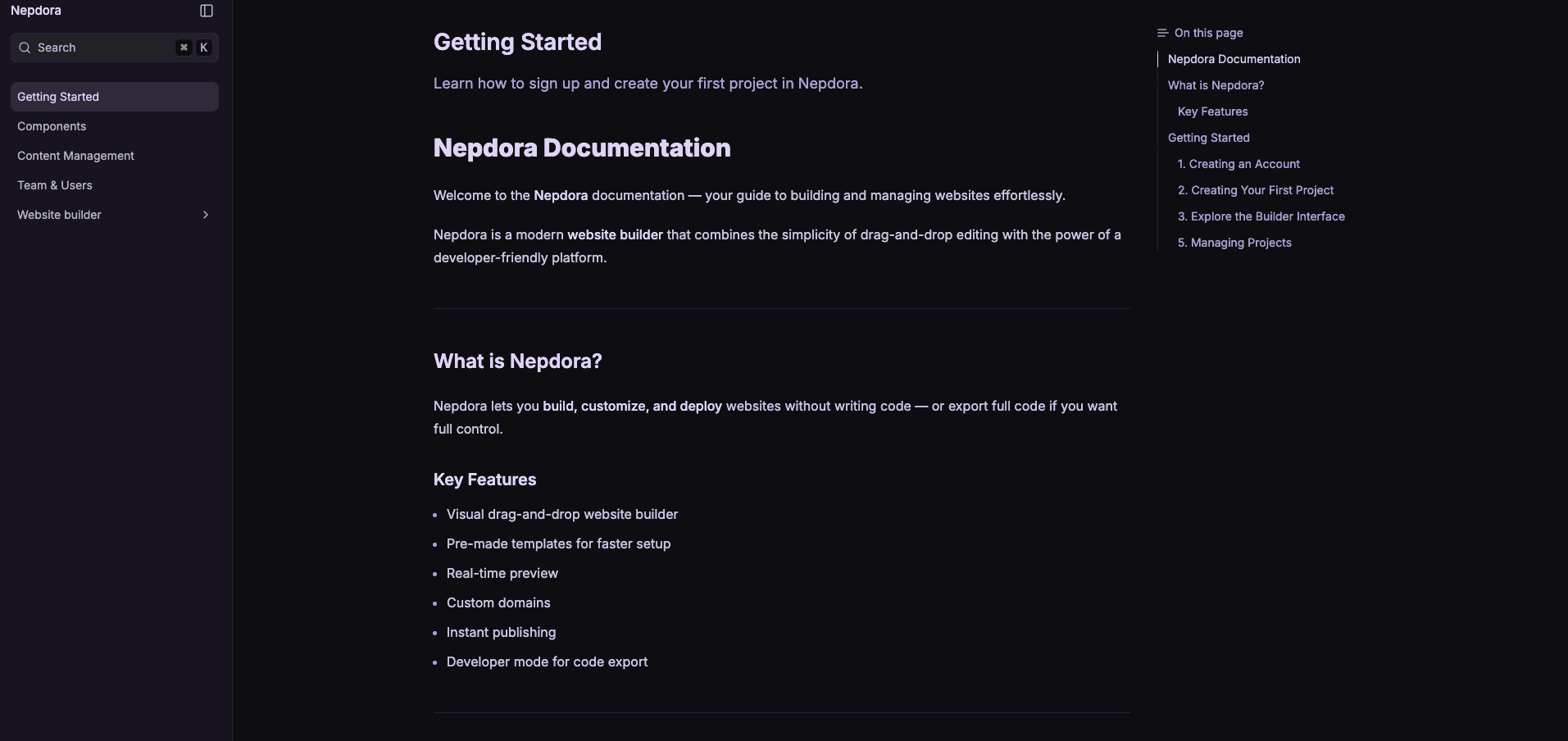The width and height of the screenshot is (1568, 741).
Task: Collapse the sidebar using the panel icon
Action: [x=205, y=11]
